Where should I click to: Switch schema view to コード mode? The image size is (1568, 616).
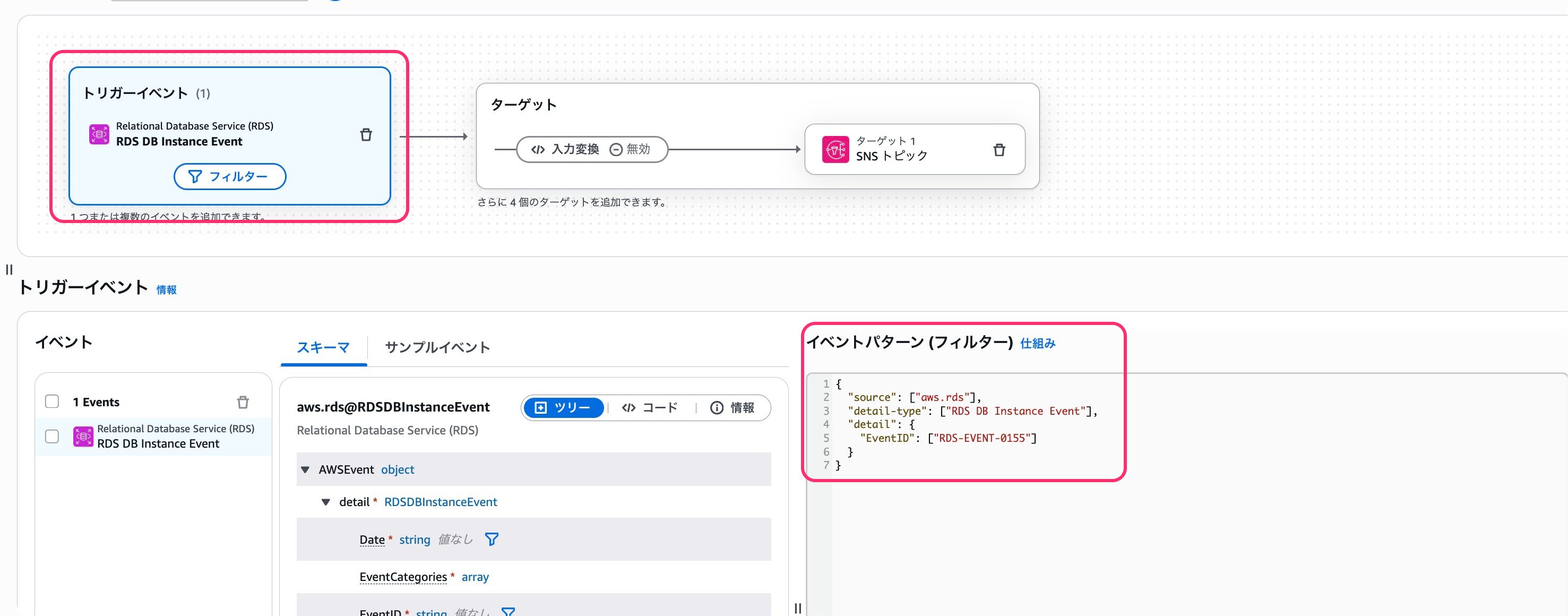click(650, 408)
